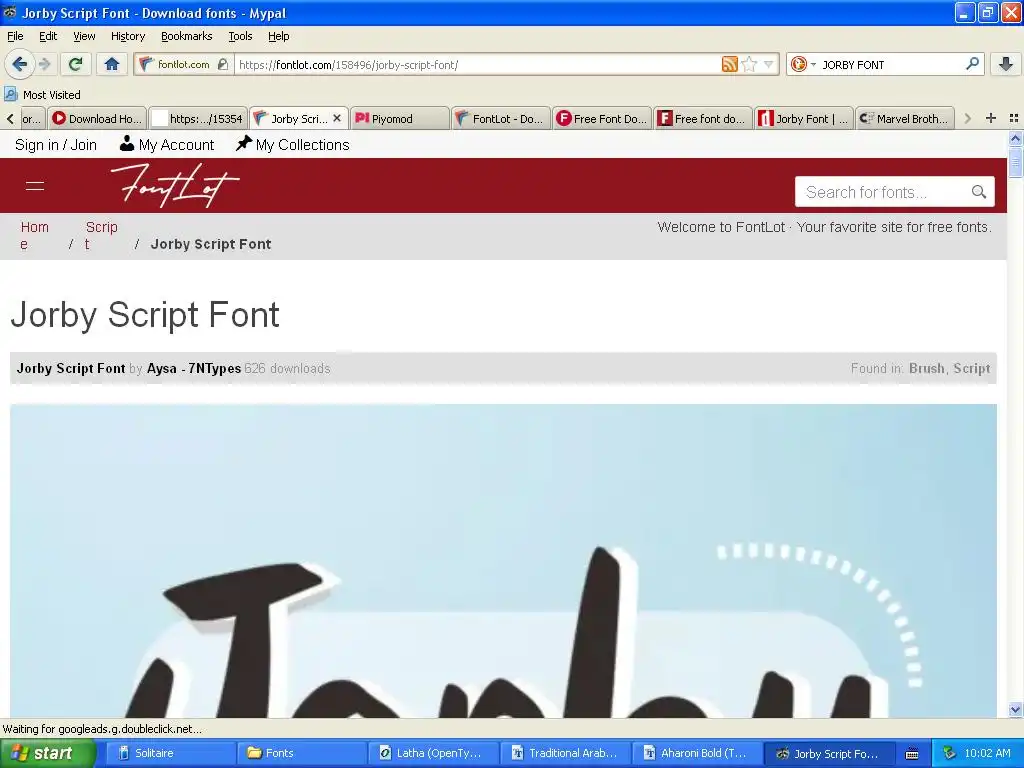The width and height of the screenshot is (1024, 768).
Task: Switch to the Marvel Broth... tab
Action: 904,119
